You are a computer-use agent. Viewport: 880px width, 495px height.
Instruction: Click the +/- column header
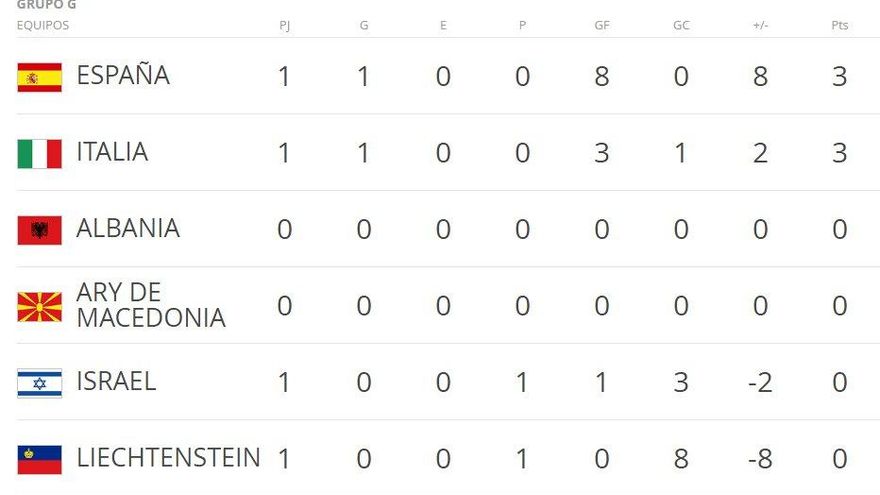760,25
